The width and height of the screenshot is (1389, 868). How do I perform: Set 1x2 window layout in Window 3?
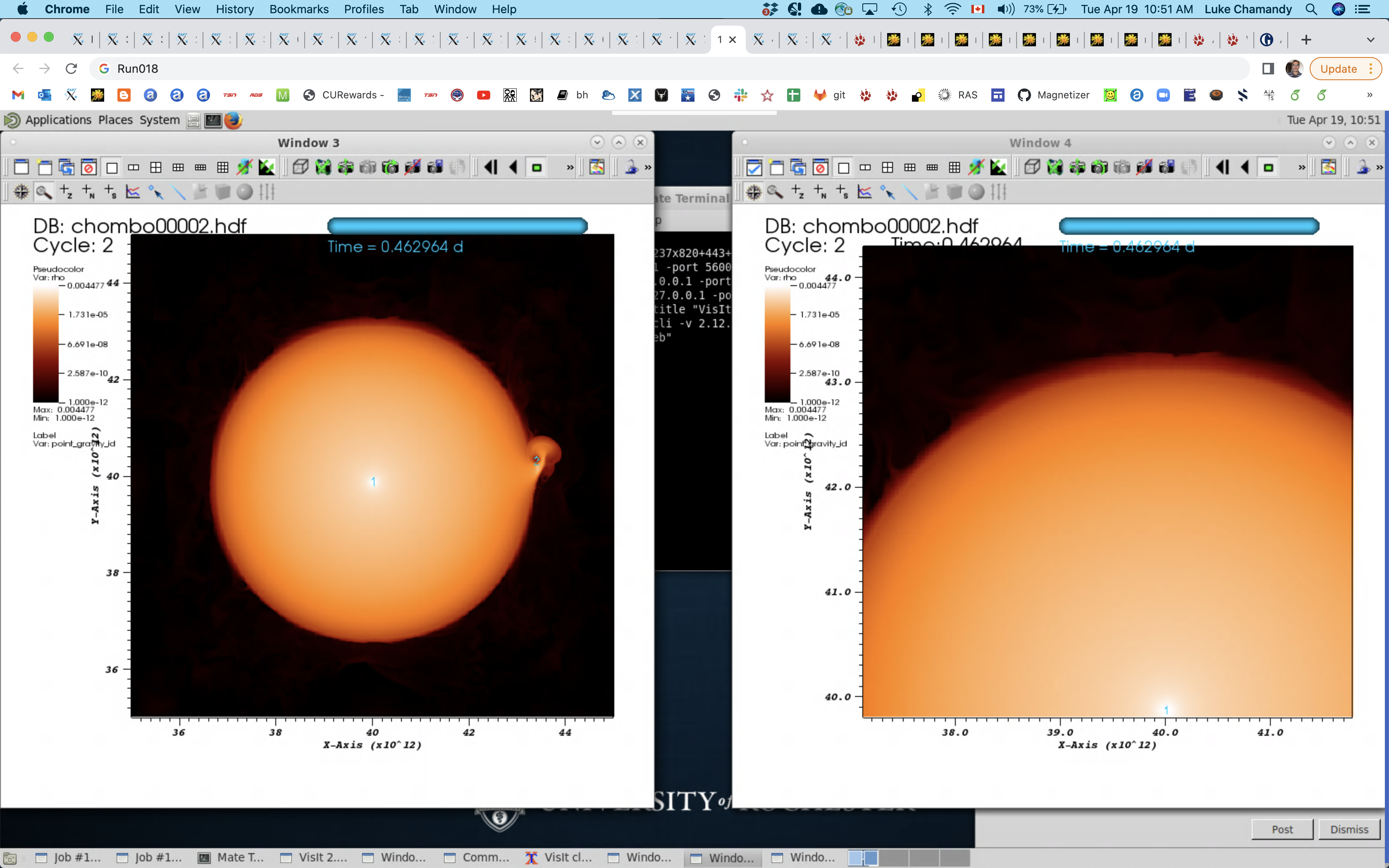134,168
